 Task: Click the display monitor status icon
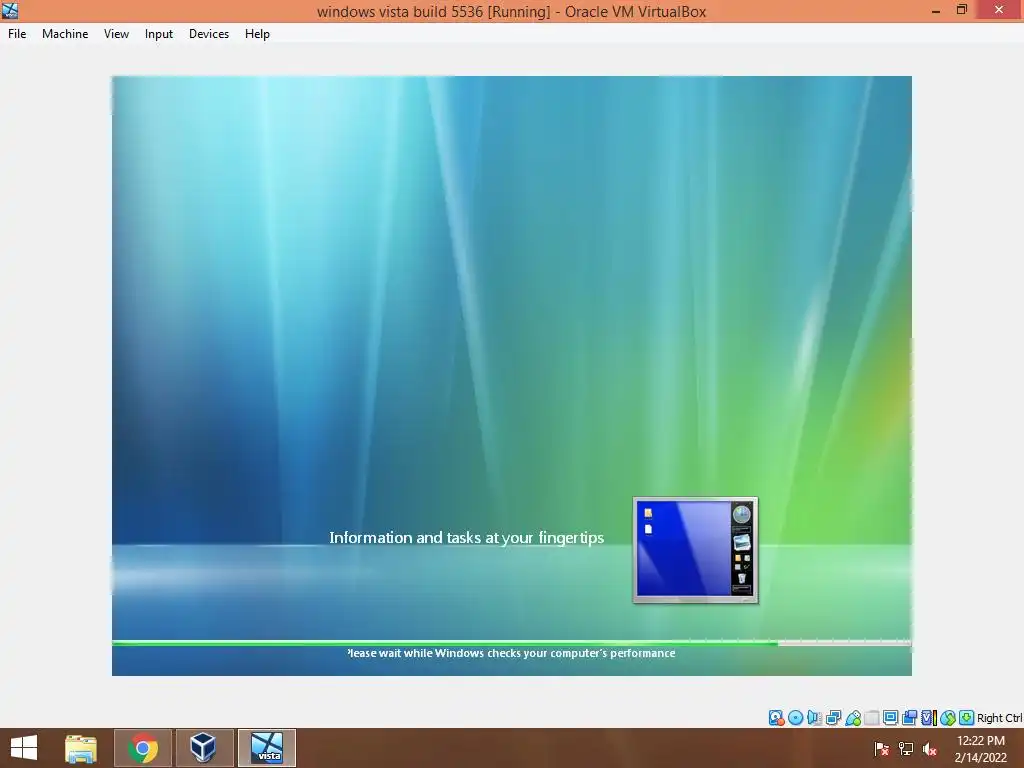coord(890,718)
